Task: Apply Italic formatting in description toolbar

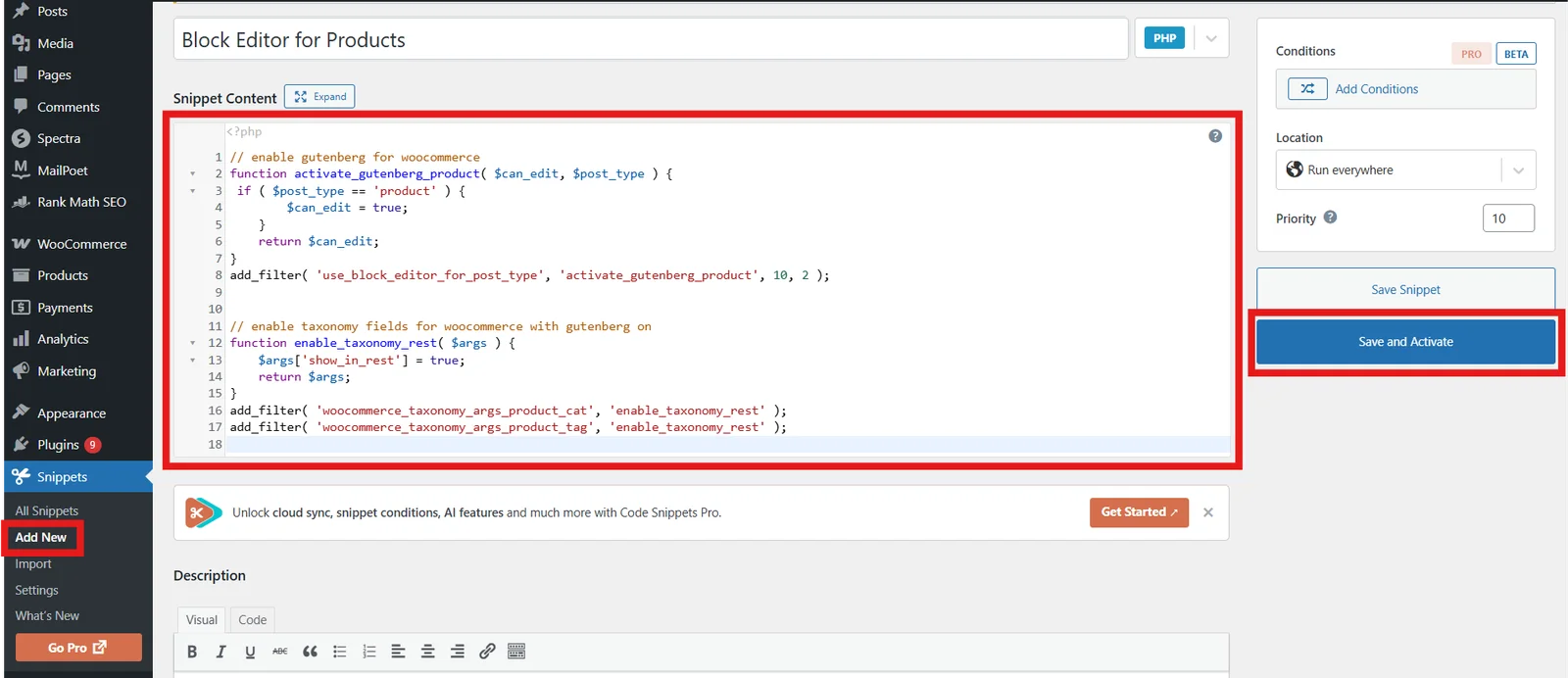Action: (x=221, y=652)
